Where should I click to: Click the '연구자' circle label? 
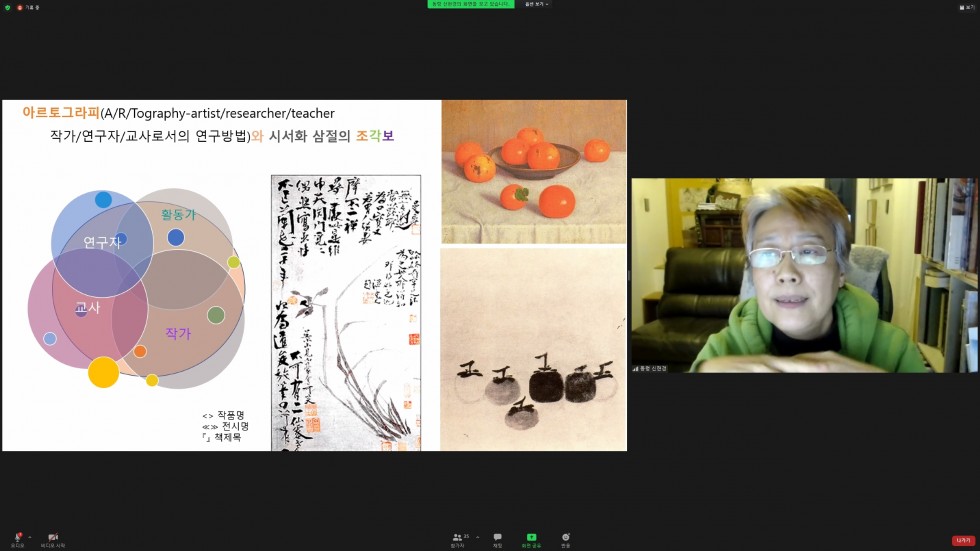point(102,242)
